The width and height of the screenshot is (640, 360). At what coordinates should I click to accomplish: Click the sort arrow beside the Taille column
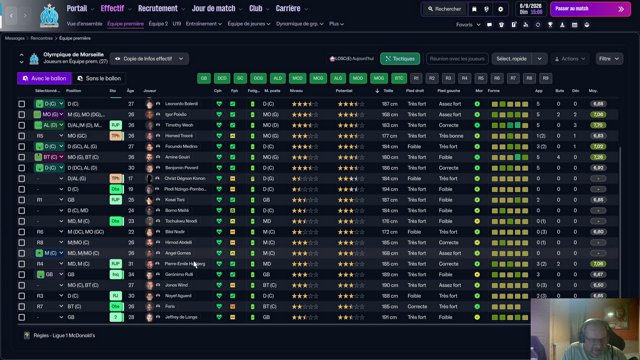click(x=377, y=91)
